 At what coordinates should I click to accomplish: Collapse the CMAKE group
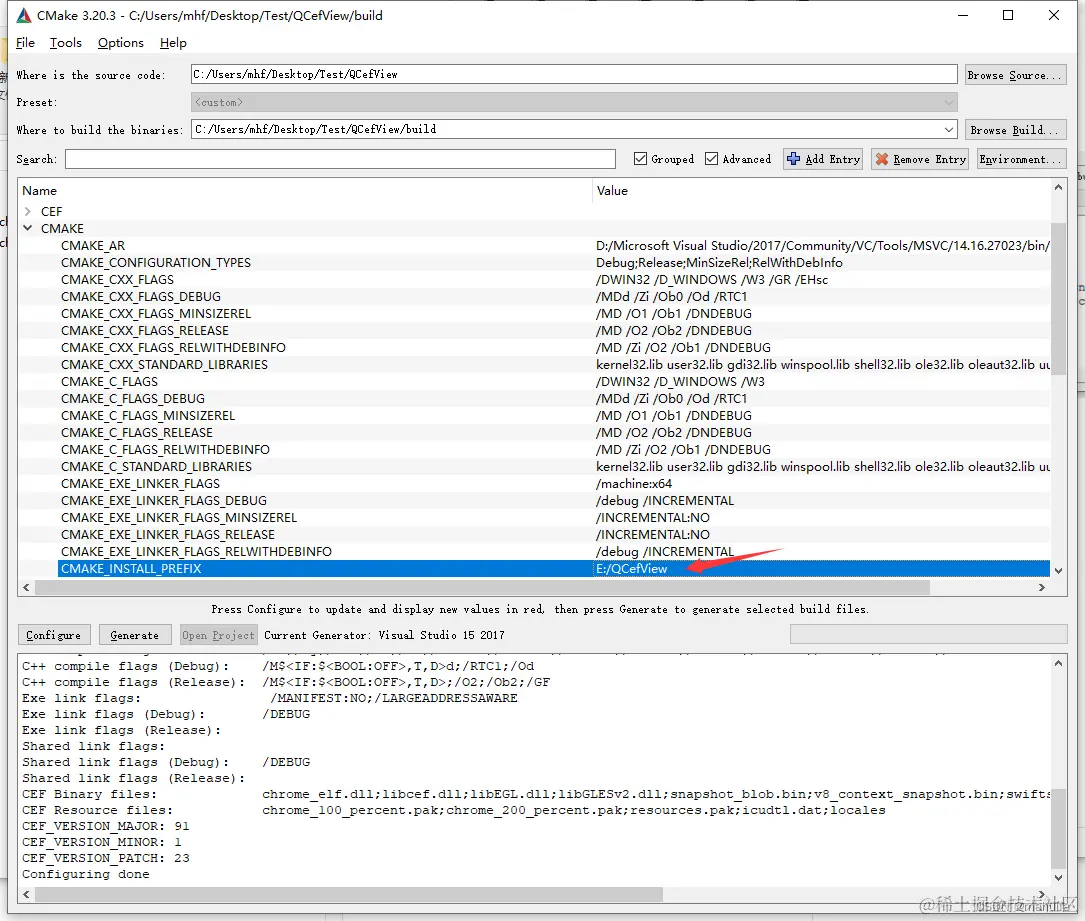[x=28, y=228]
